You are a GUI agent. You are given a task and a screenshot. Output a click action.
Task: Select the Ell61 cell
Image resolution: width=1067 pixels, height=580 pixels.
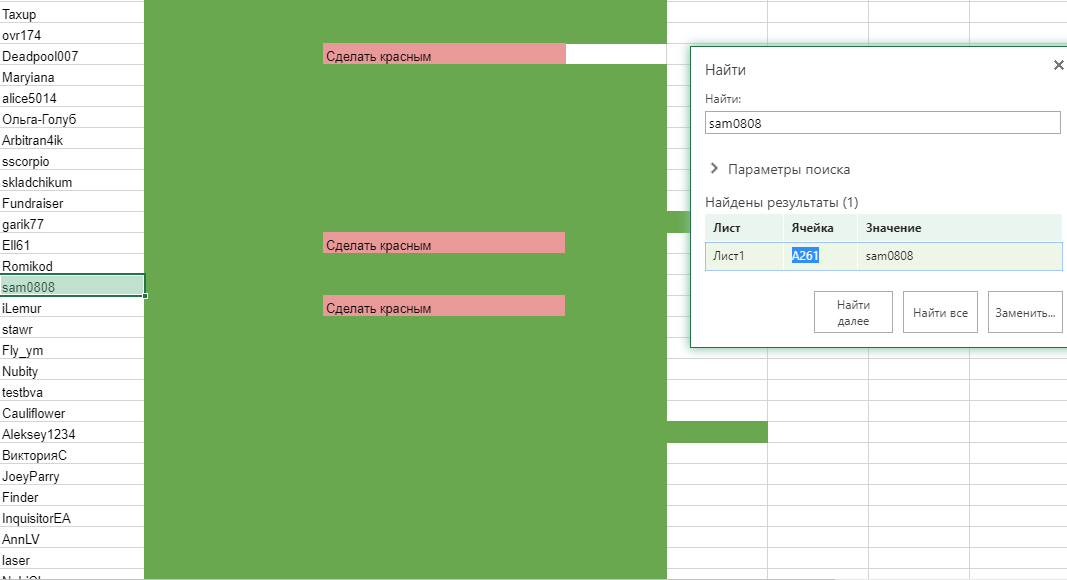click(x=72, y=244)
